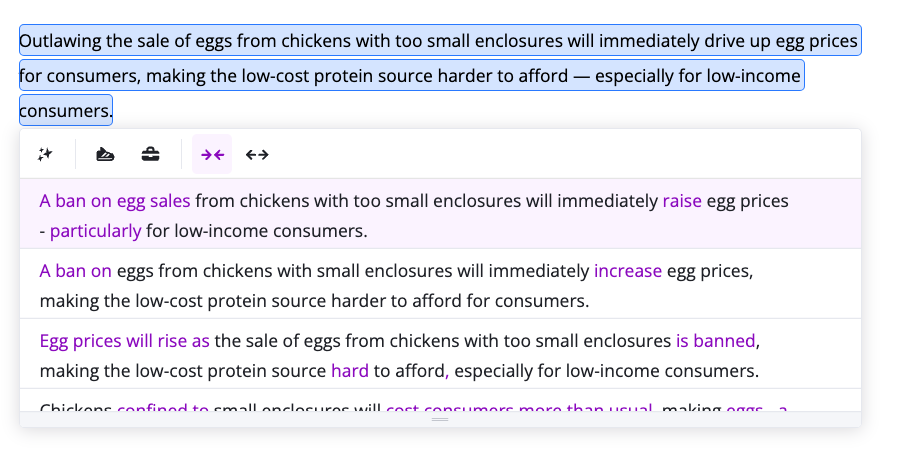Click purple word "hard" in third suggestion

[x=350, y=371]
